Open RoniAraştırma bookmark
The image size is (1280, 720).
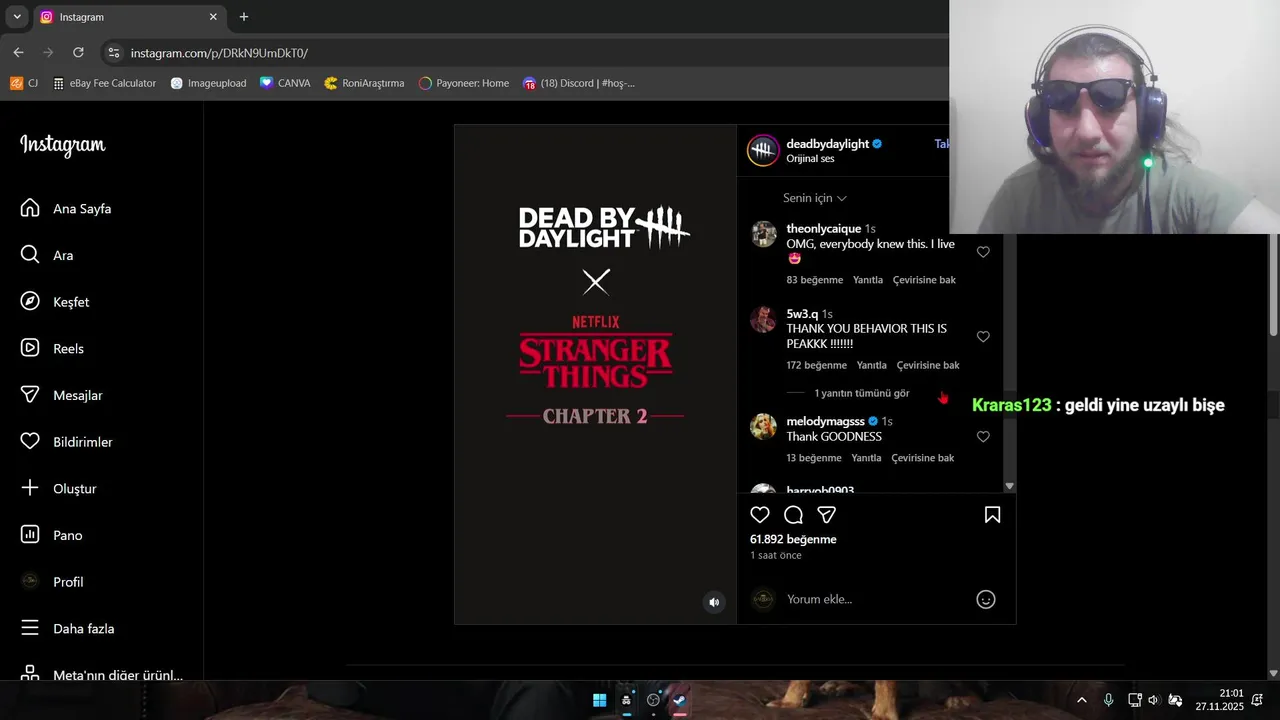[364, 83]
